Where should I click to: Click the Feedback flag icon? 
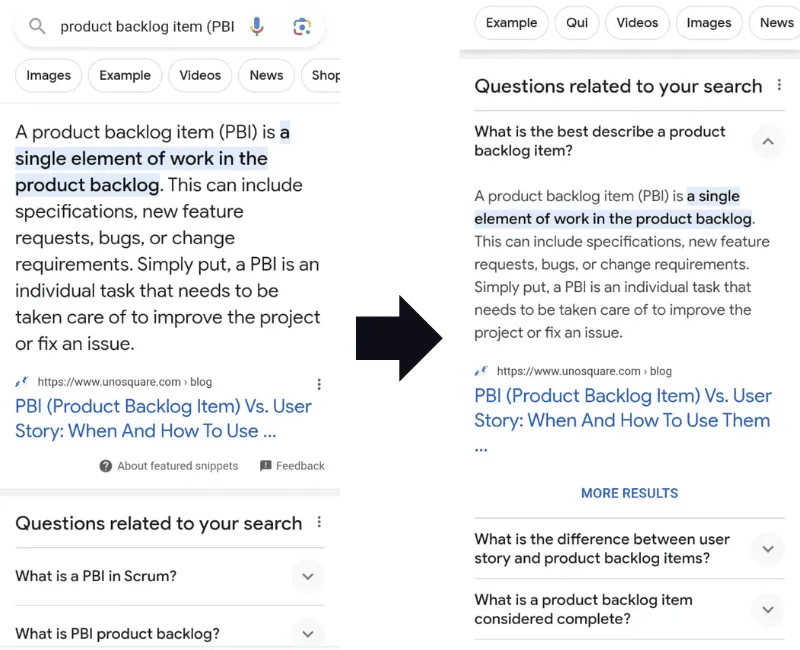click(x=265, y=466)
